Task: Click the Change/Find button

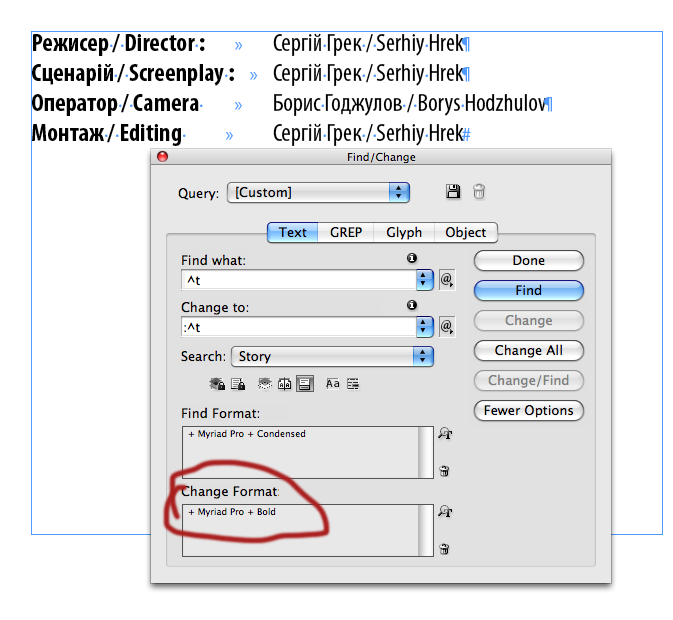Action: click(528, 381)
